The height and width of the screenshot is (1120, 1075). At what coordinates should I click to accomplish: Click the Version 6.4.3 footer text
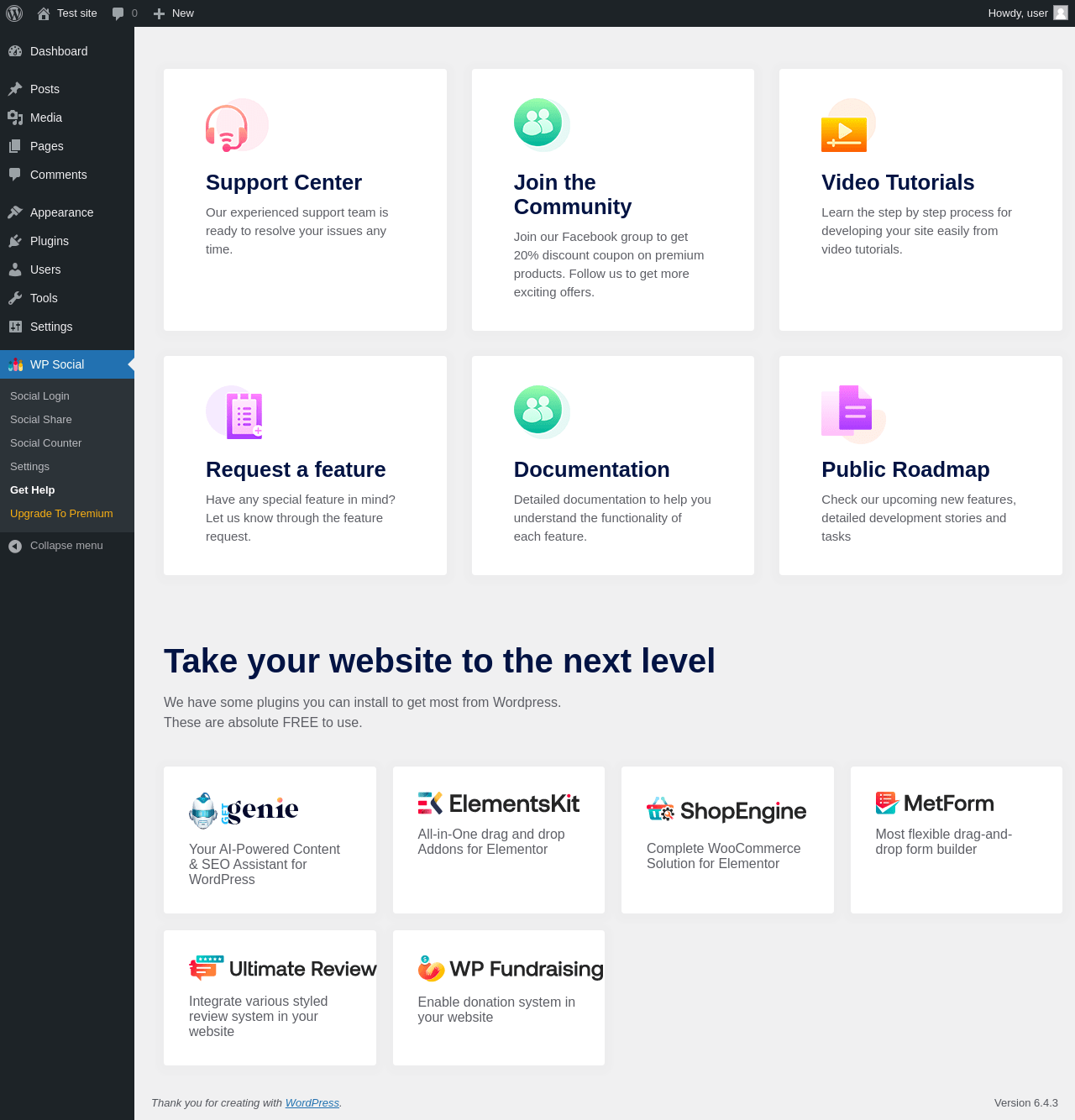click(x=1026, y=1103)
